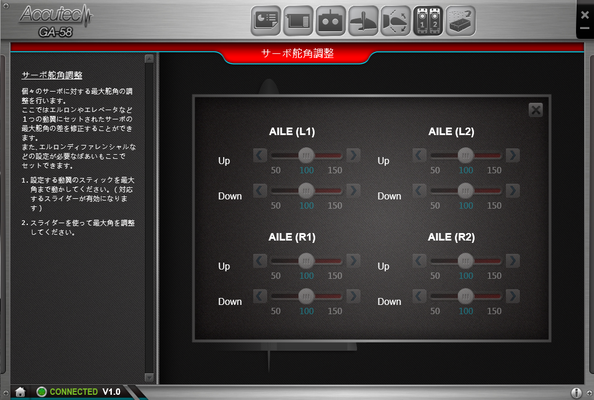Click the green connection status indicator
Screen dimensions: 594x400
tap(41, 392)
